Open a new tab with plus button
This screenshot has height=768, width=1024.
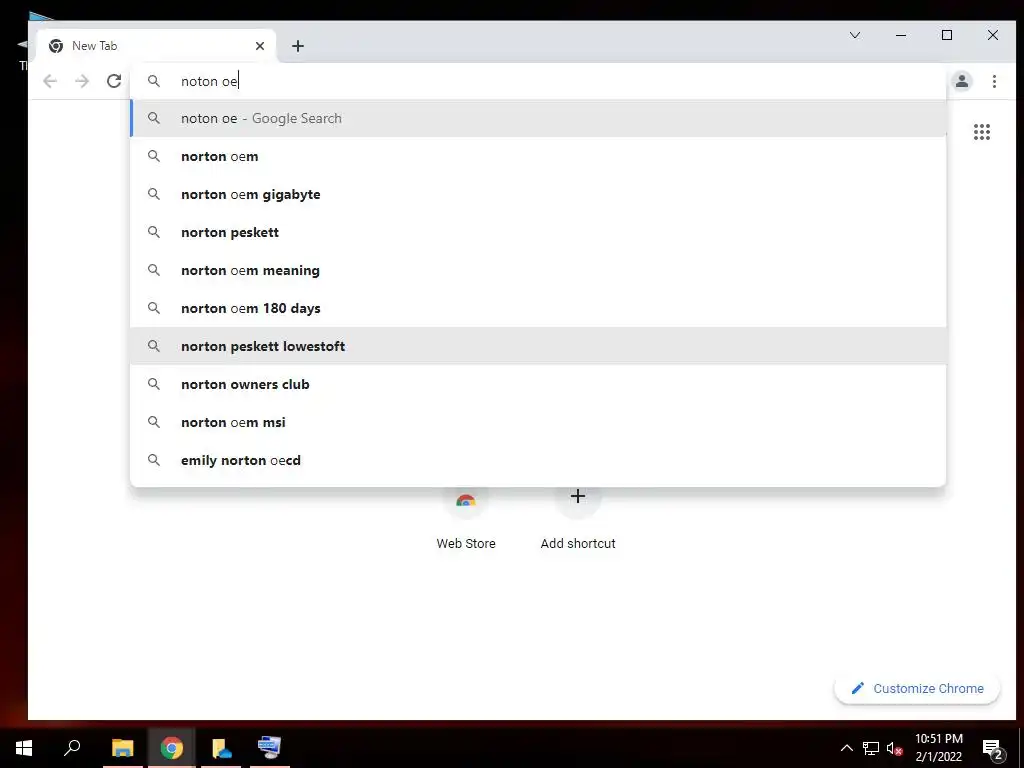tap(298, 46)
